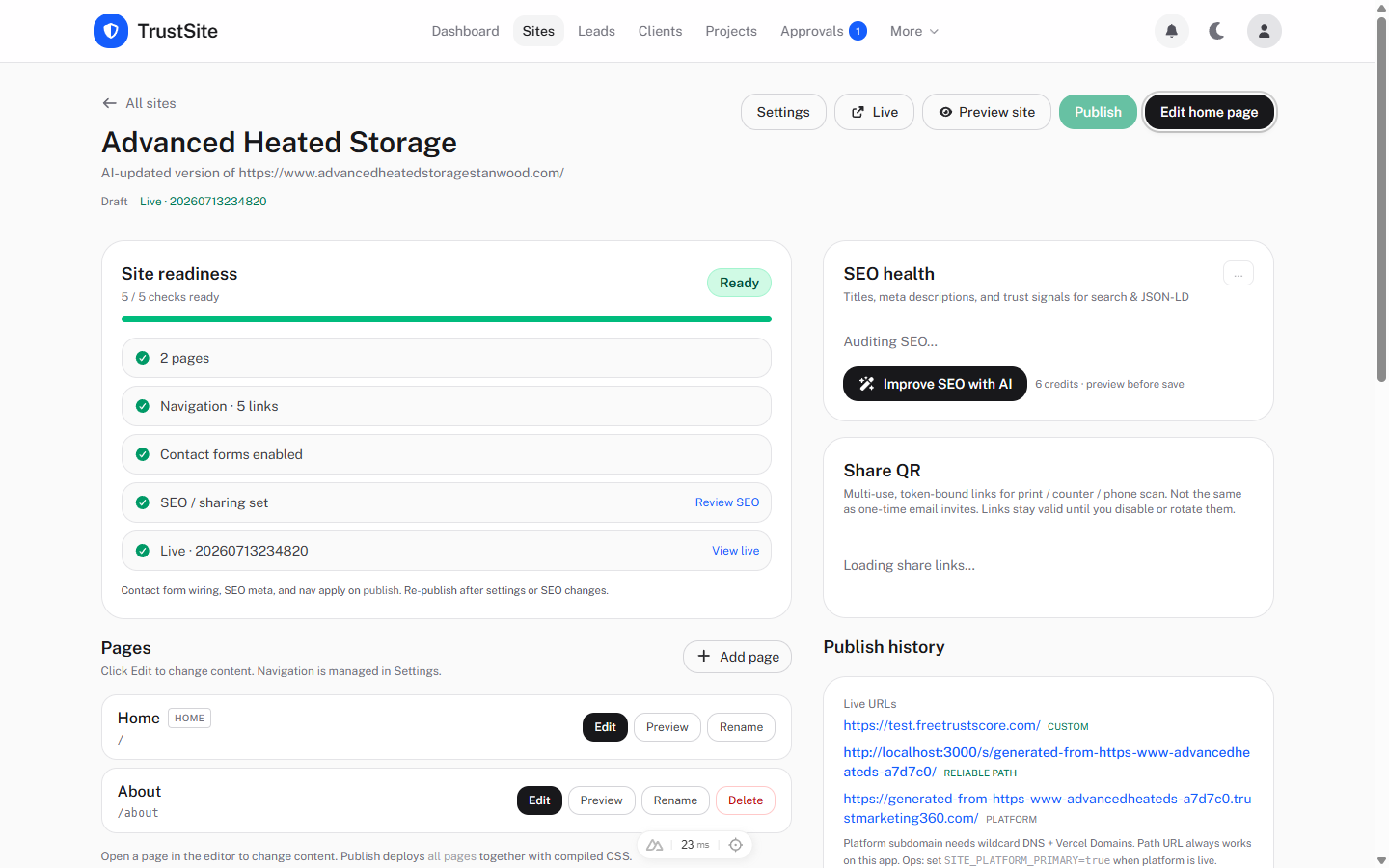Publish the site
The height and width of the screenshot is (868, 1389).
click(x=1098, y=112)
